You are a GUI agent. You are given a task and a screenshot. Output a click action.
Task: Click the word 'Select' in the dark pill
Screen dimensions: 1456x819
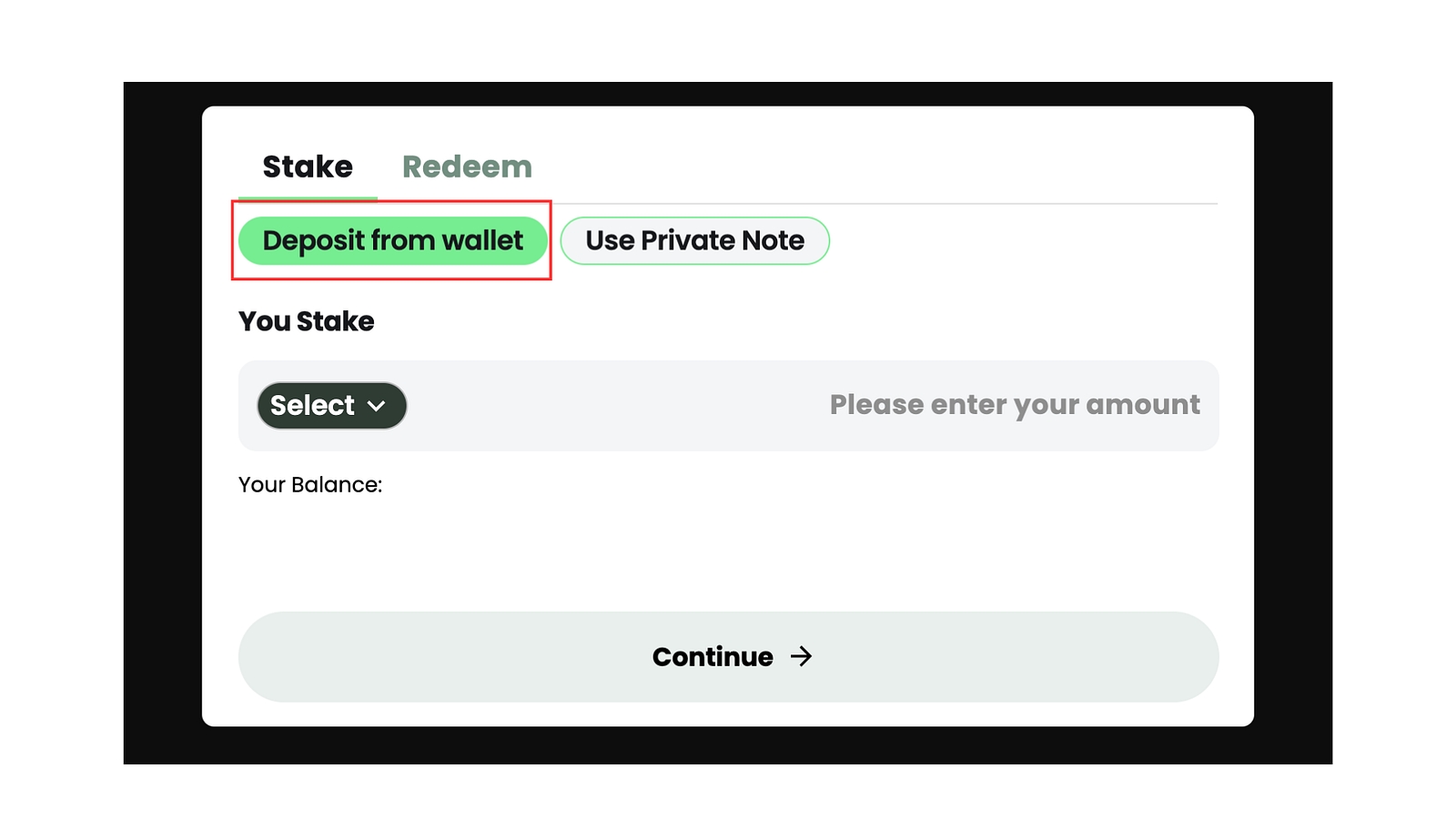312,406
